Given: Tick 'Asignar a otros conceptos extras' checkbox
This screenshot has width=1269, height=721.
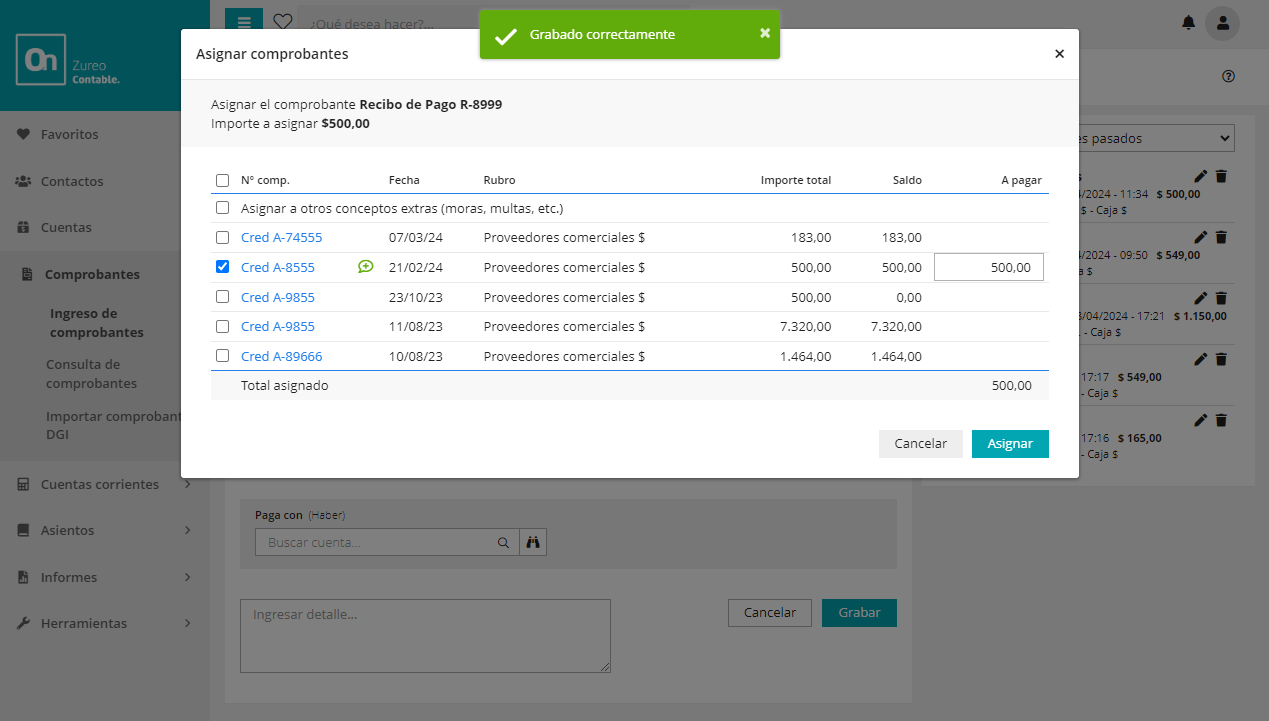Looking at the screenshot, I should coord(222,209).
